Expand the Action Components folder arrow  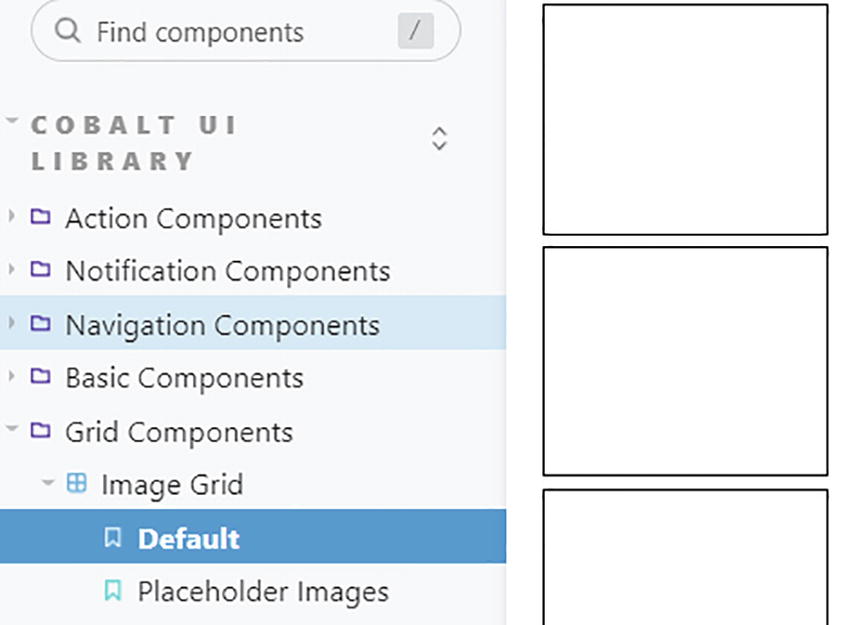coord(12,217)
